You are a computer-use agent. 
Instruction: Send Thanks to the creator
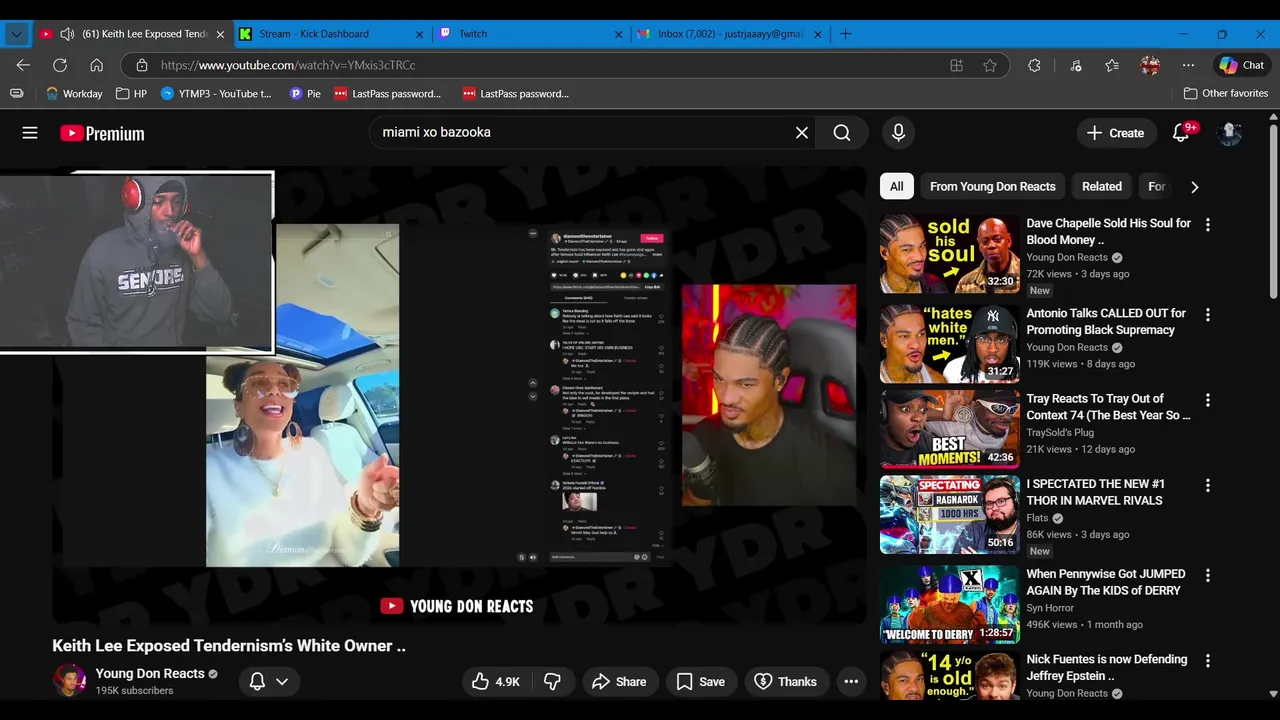(x=786, y=681)
